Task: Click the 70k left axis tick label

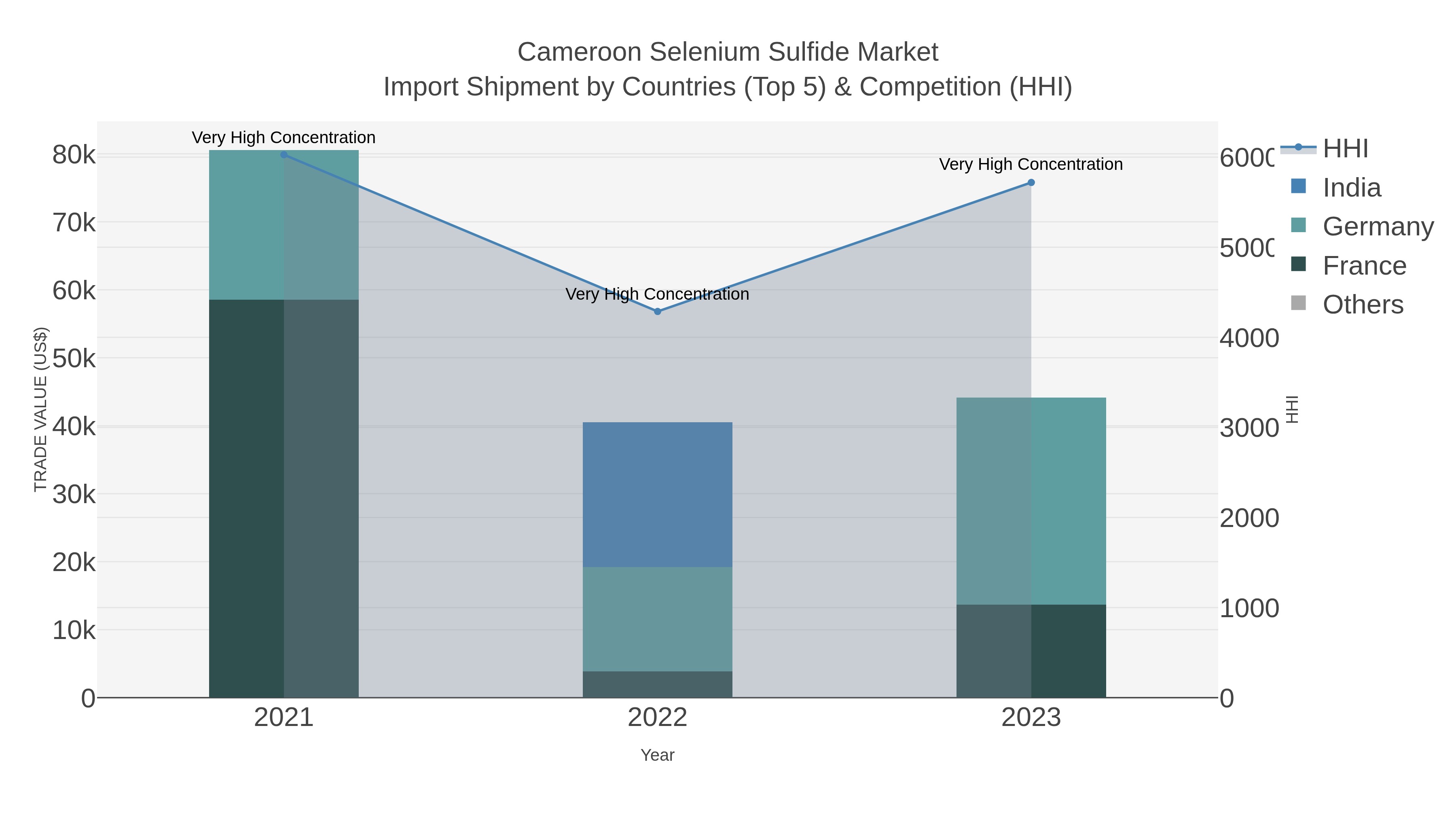Action: [74, 223]
